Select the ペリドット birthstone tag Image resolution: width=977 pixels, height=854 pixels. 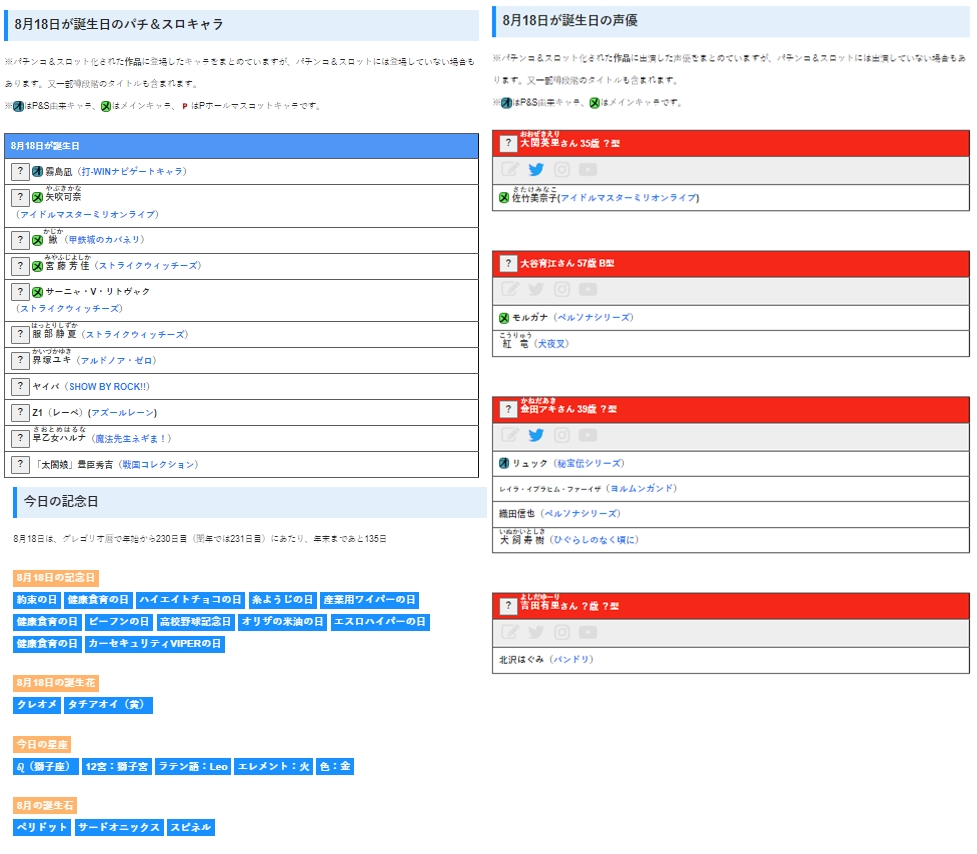pyautogui.click(x=42, y=827)
